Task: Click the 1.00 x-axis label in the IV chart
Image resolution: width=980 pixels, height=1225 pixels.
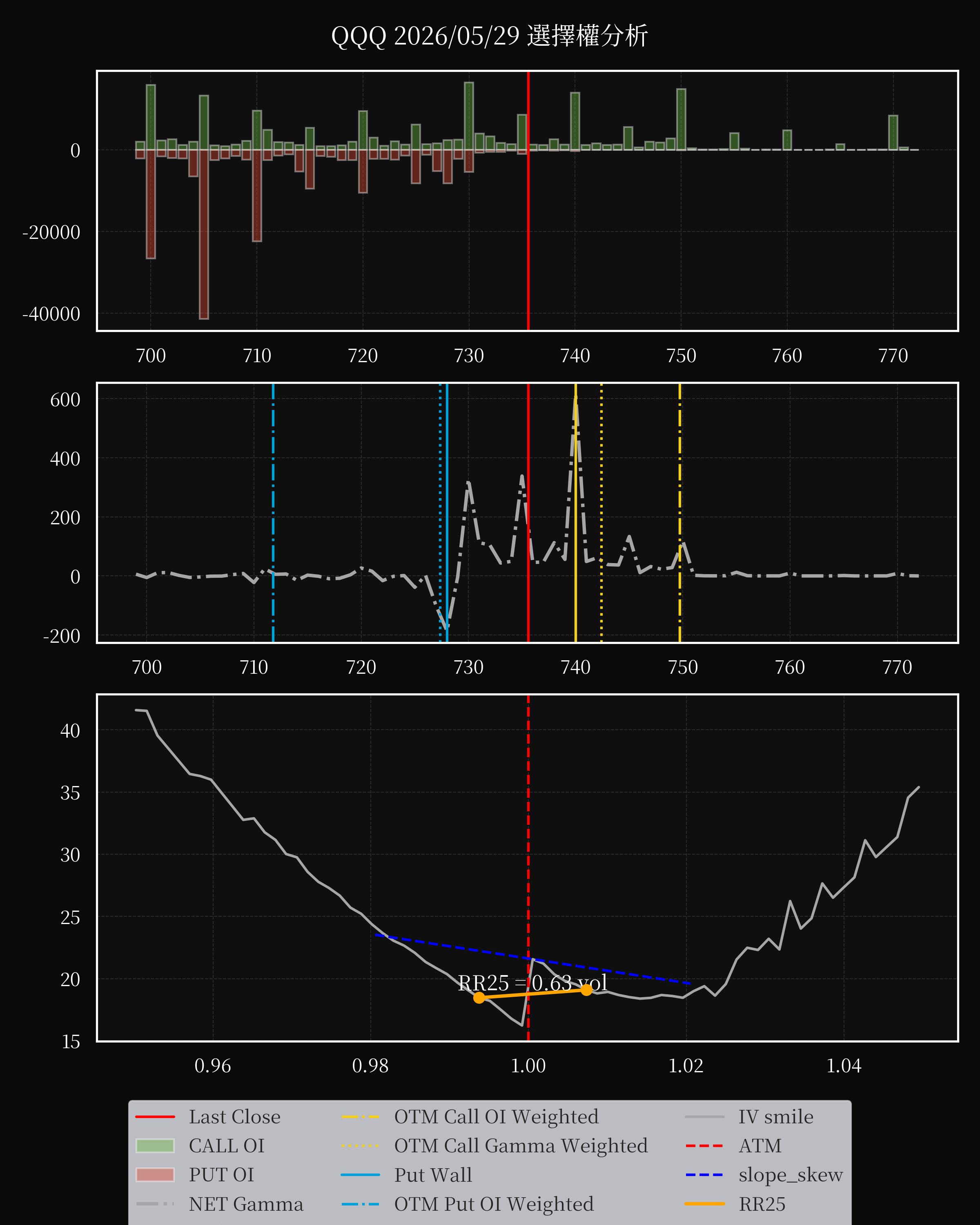Action: 528,1065
